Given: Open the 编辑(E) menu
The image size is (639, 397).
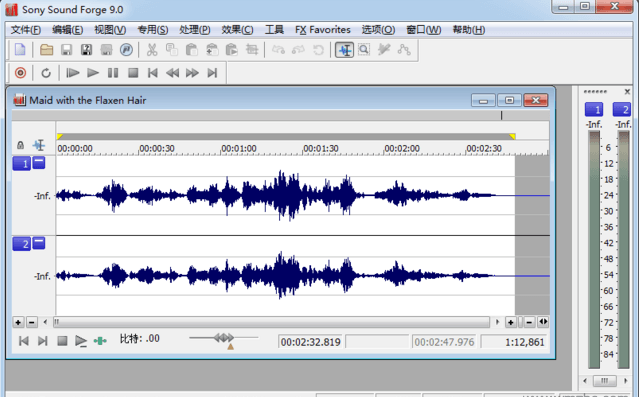Looking at the screenshot, I should [68, 30].
